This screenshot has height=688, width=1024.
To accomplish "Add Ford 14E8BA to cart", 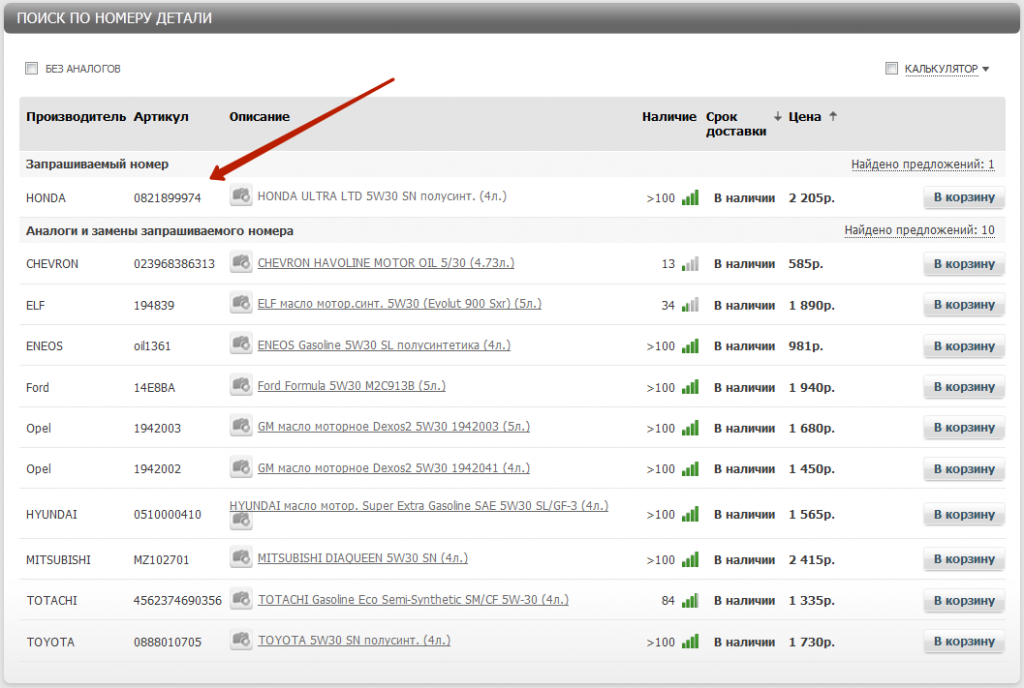I will (964, 387).
